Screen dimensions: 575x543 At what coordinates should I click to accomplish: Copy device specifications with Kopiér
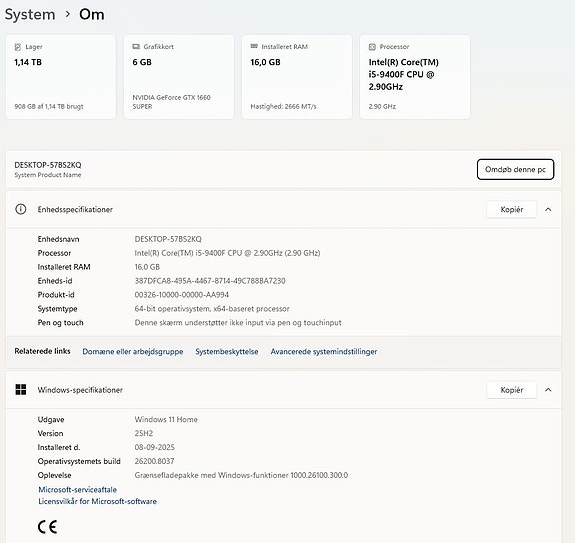(512, 209)
